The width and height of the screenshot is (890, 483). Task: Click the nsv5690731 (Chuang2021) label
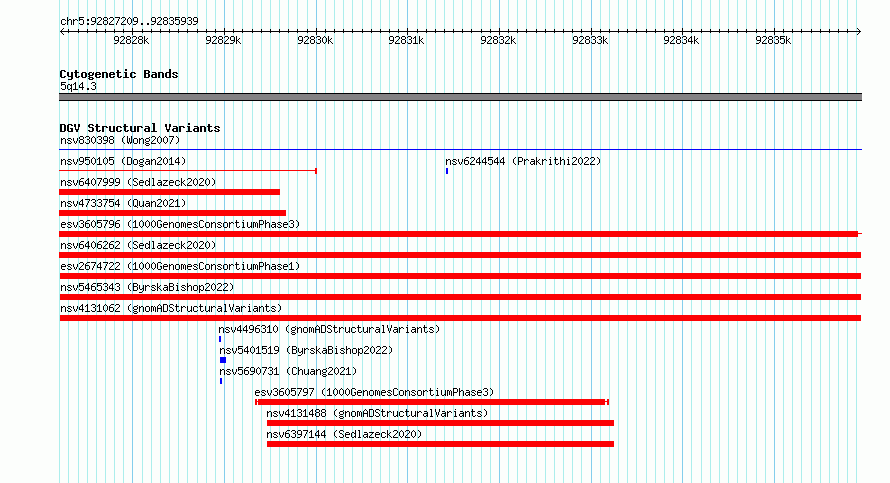[x=288, y=371]
